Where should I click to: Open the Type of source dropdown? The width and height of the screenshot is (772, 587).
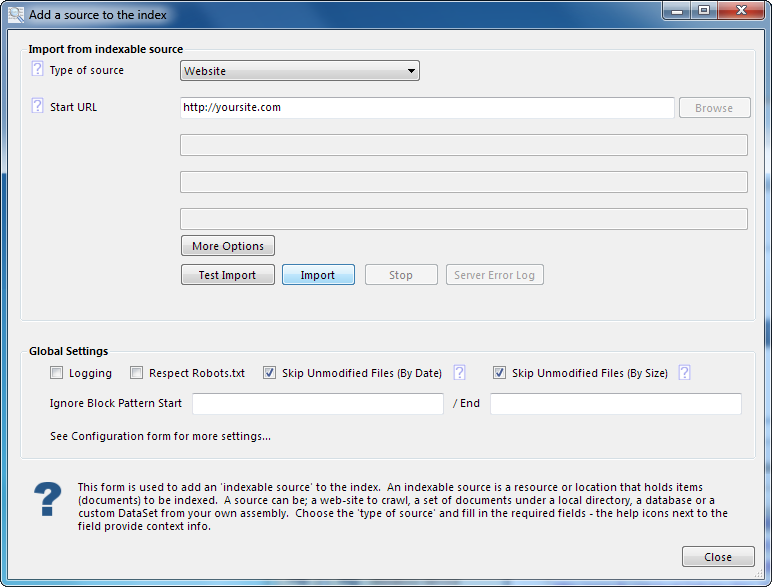(x=299, y=71)
